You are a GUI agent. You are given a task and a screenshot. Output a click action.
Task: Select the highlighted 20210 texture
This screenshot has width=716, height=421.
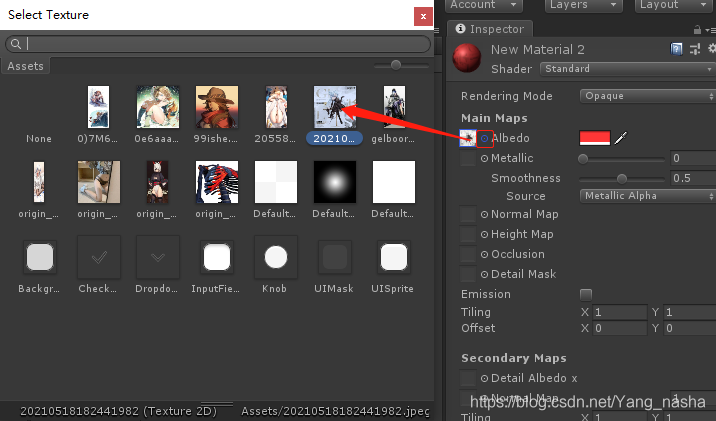click(335, 107)
